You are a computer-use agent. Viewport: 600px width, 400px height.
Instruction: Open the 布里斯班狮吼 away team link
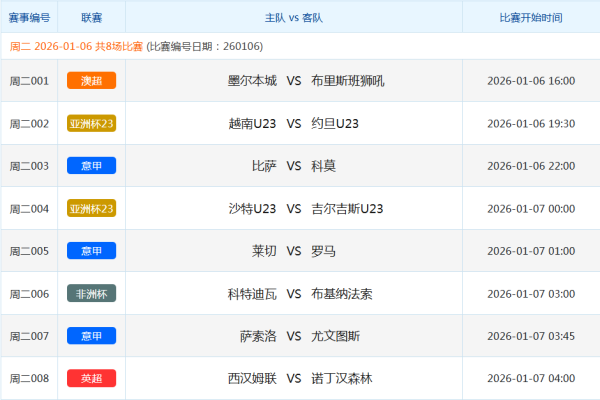[x=347, y=81]
